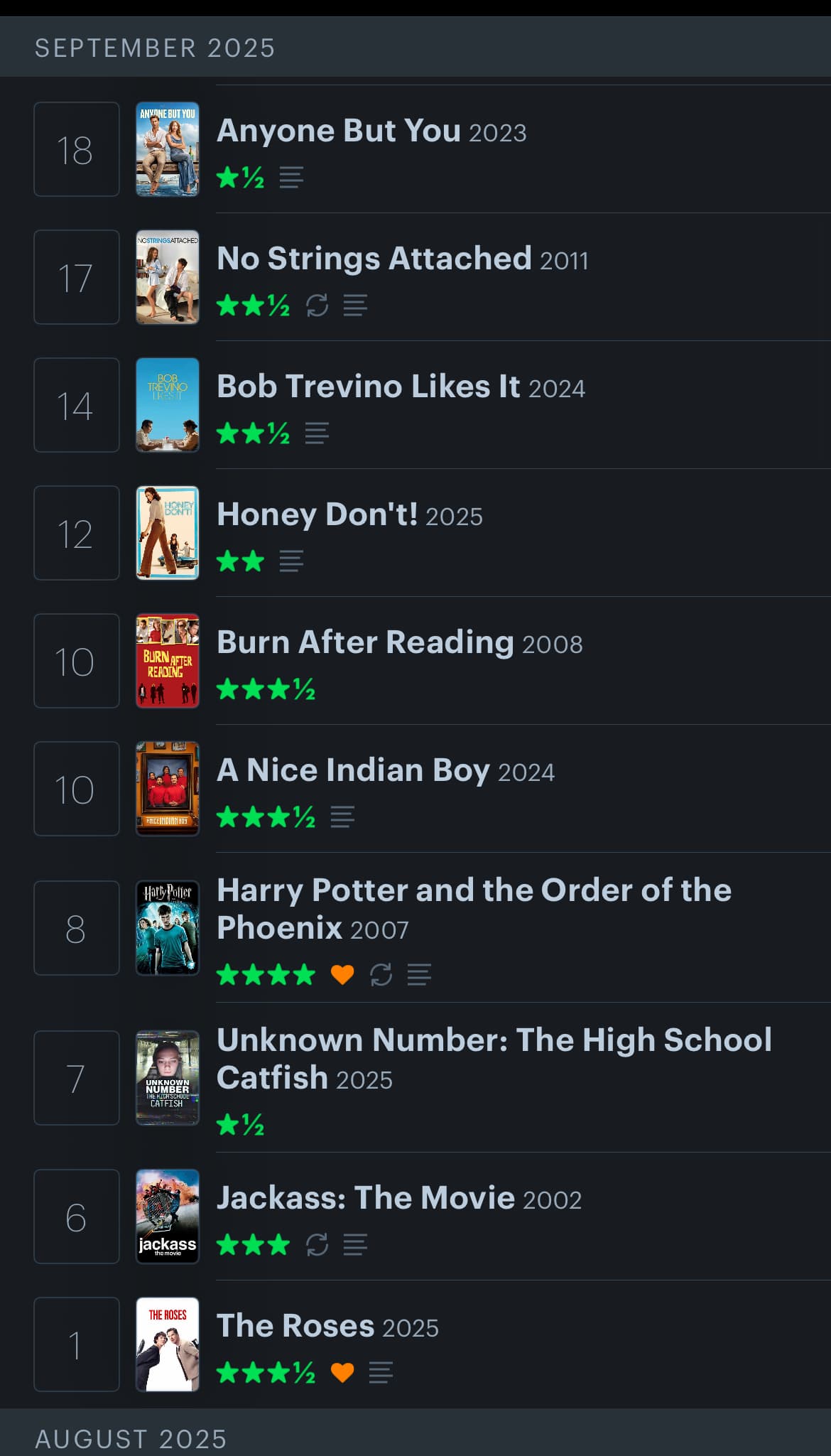Click the day 18 date box
Screen dimensions: 831x1456
(x=77, y=149)
